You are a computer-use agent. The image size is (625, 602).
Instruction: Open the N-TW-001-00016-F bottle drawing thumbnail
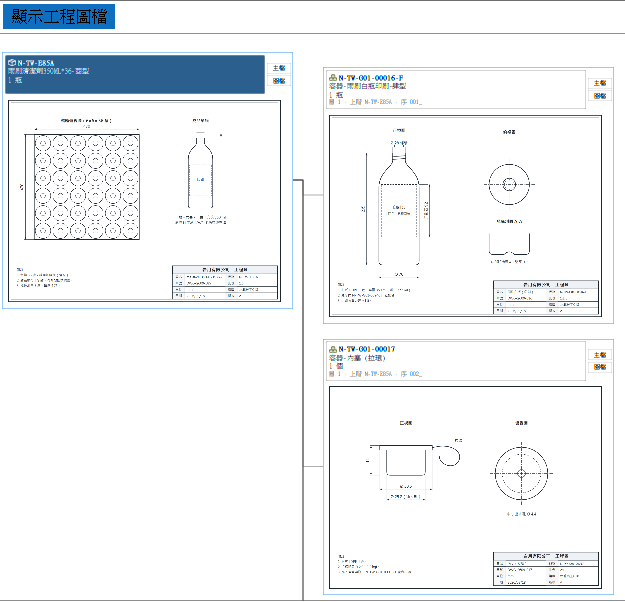click(x=465, y=216)
